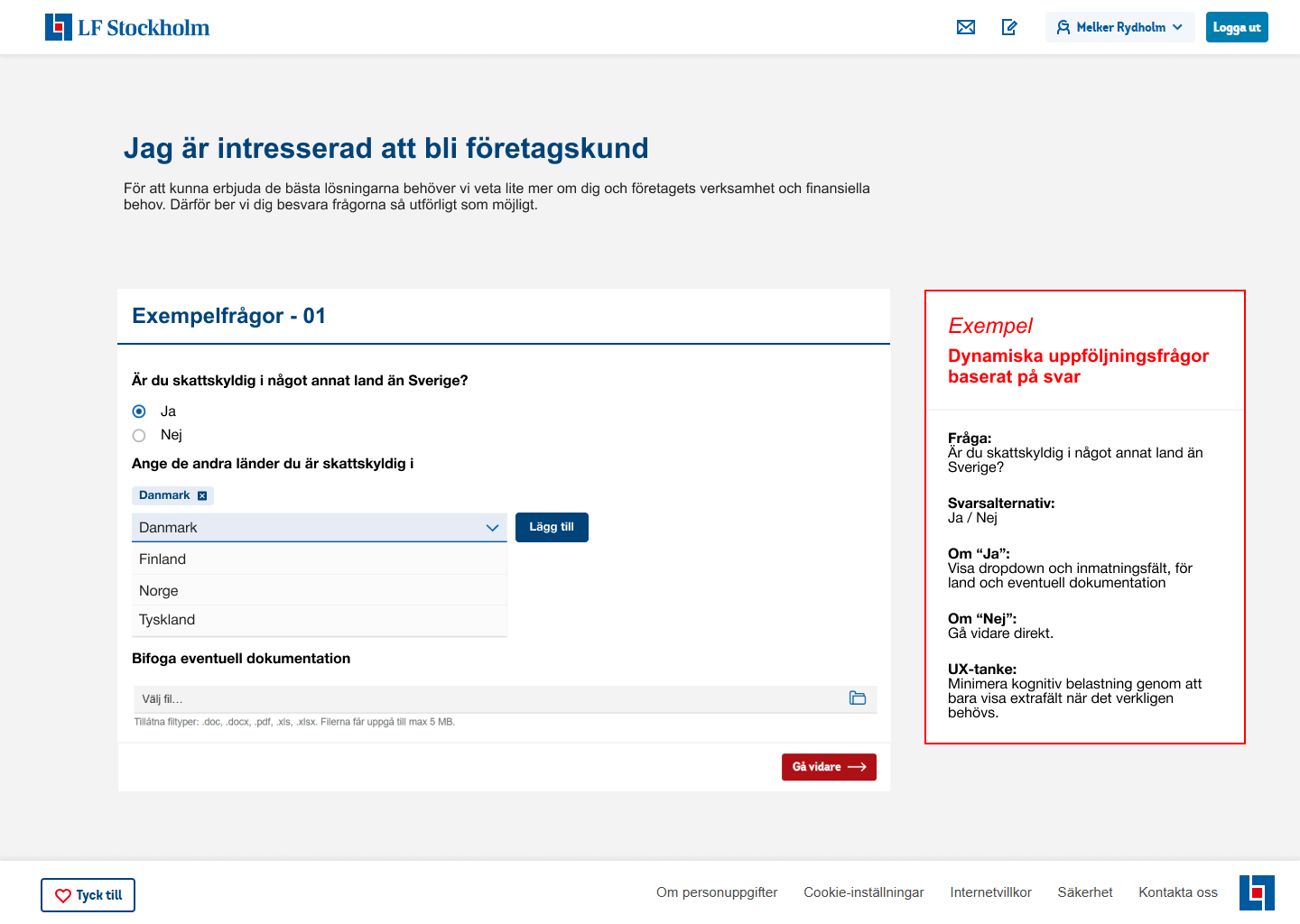Collapse the country dropdown via its chevron

coord(492,528)
